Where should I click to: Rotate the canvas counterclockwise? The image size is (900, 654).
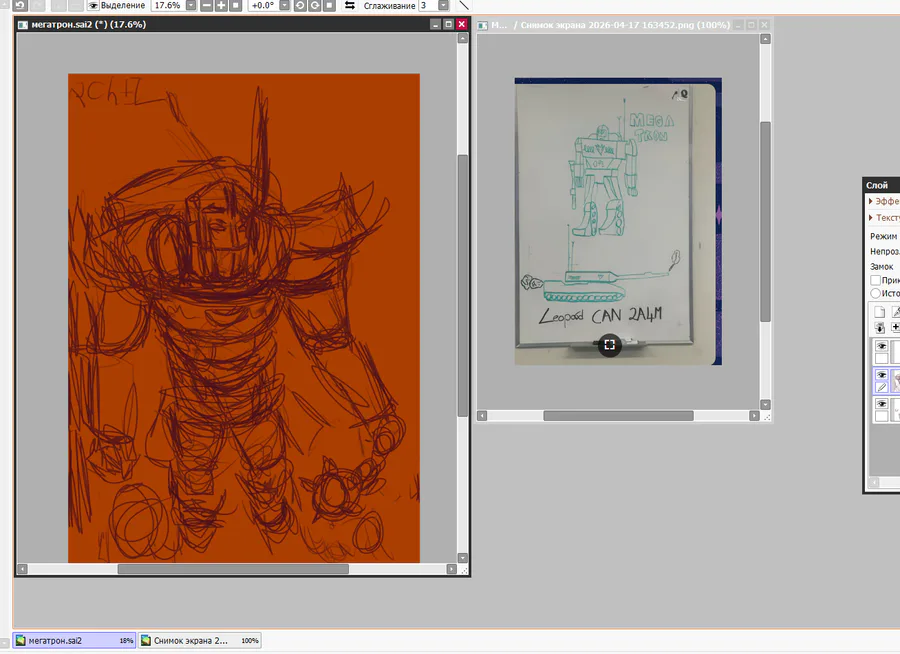point(299,5)
